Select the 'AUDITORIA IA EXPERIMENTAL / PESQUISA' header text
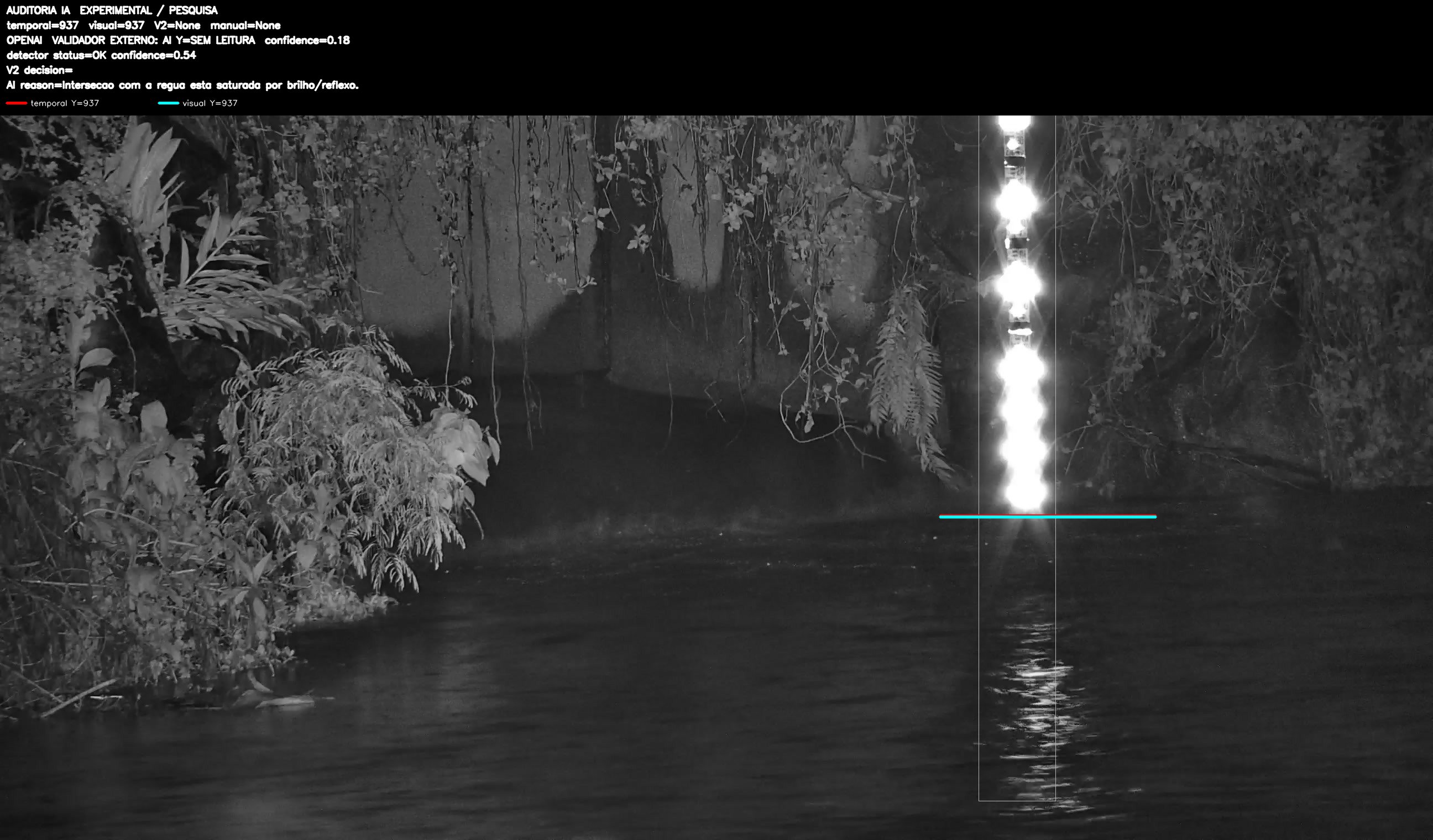 (112, 11)
